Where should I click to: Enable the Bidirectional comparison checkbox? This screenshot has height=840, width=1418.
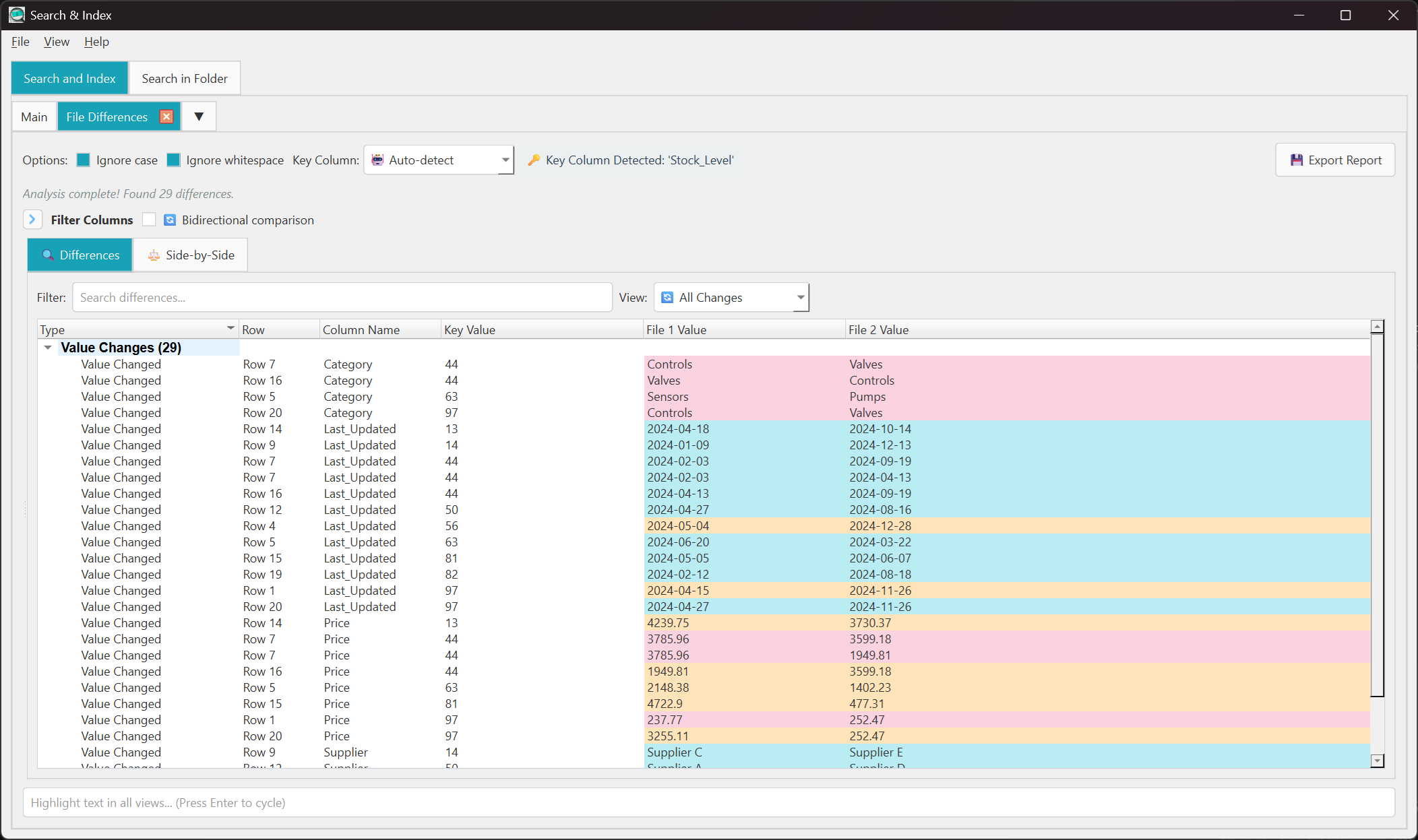(x=149, y=220)
